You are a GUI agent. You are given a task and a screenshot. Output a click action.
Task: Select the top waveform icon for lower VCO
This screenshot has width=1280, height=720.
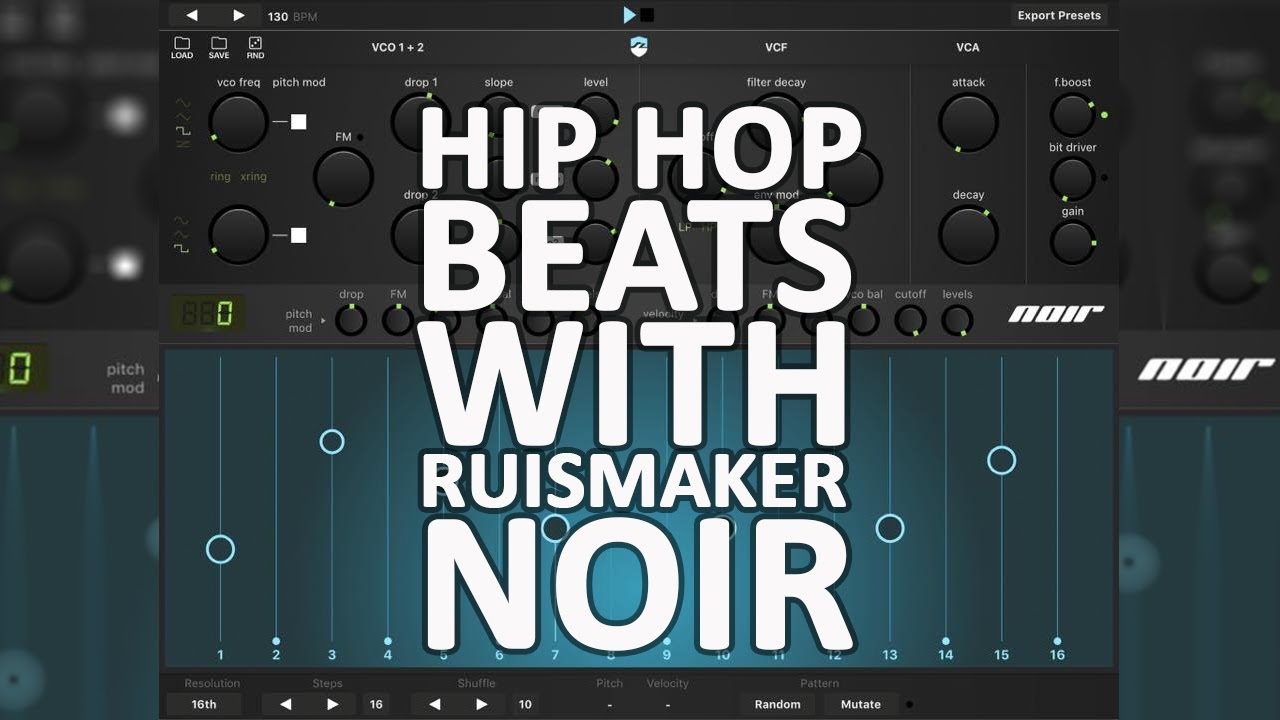[x=183, y=220]
